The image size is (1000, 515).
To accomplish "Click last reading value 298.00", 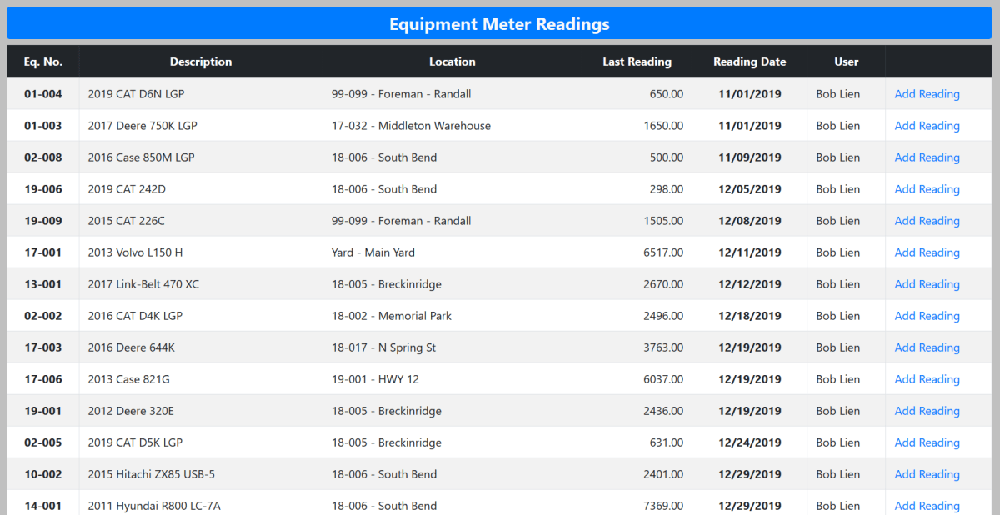I will coord(666,189).
